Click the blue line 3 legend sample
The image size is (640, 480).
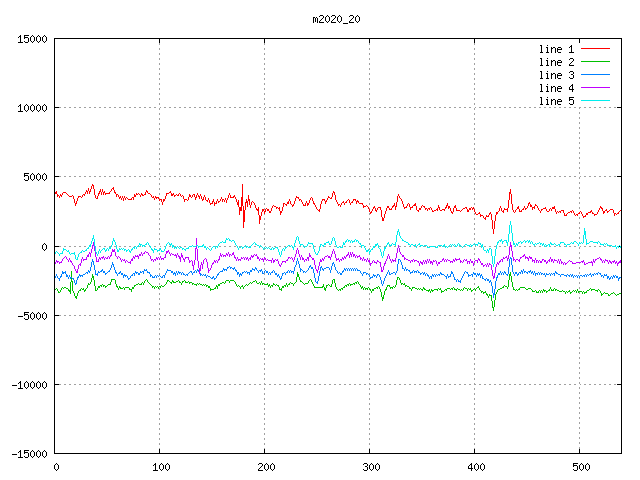click(x=596, y=75)
